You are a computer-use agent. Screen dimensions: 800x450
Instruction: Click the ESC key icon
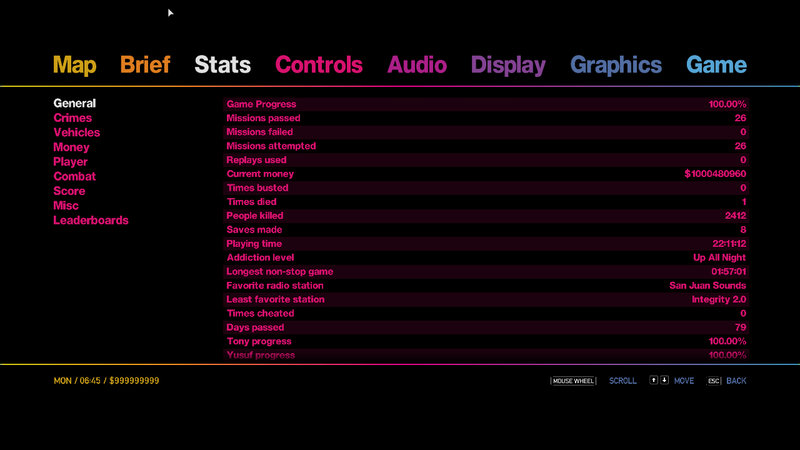point(713,381)
